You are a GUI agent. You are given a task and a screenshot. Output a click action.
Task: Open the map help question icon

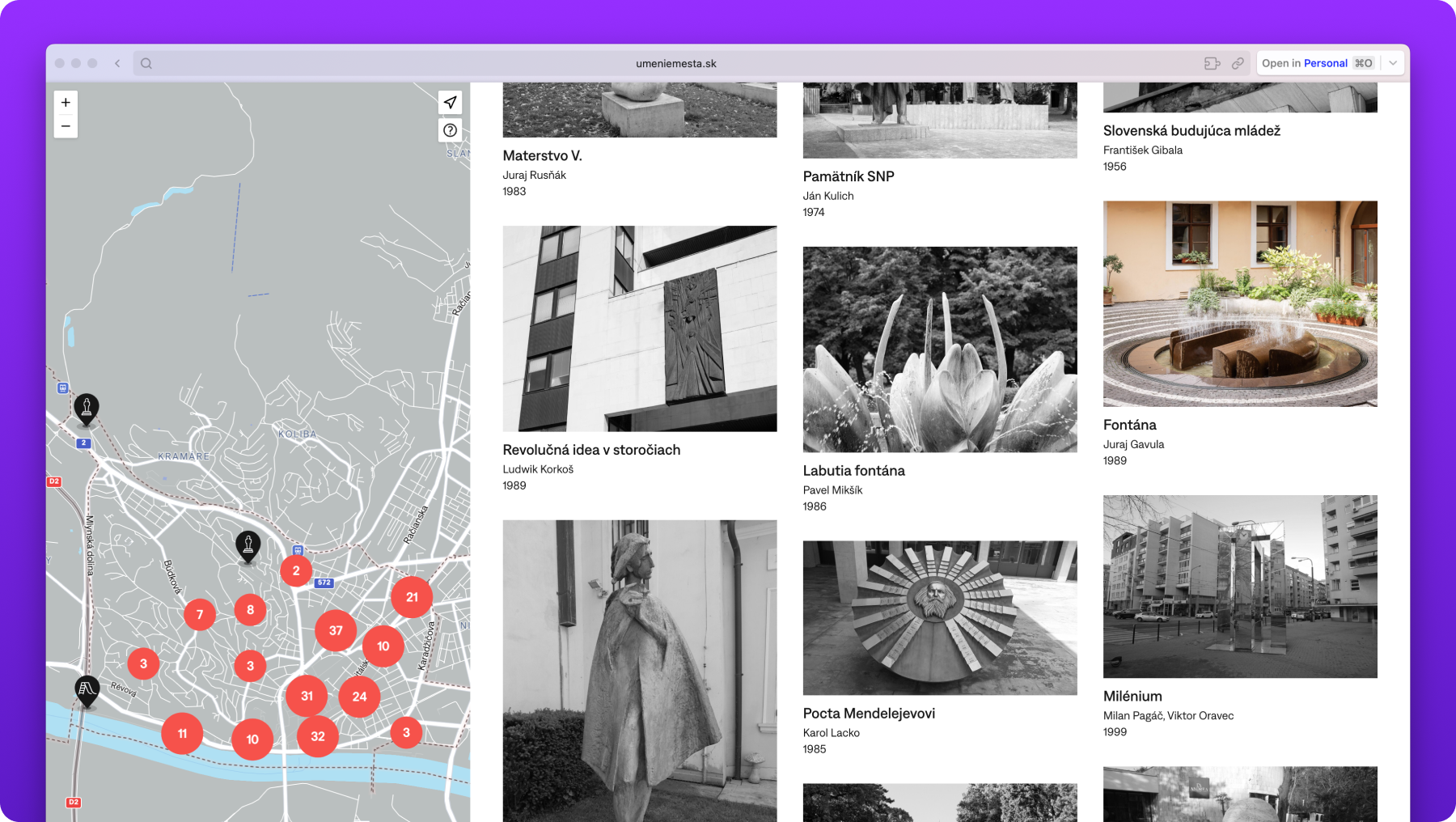(450, 130)
